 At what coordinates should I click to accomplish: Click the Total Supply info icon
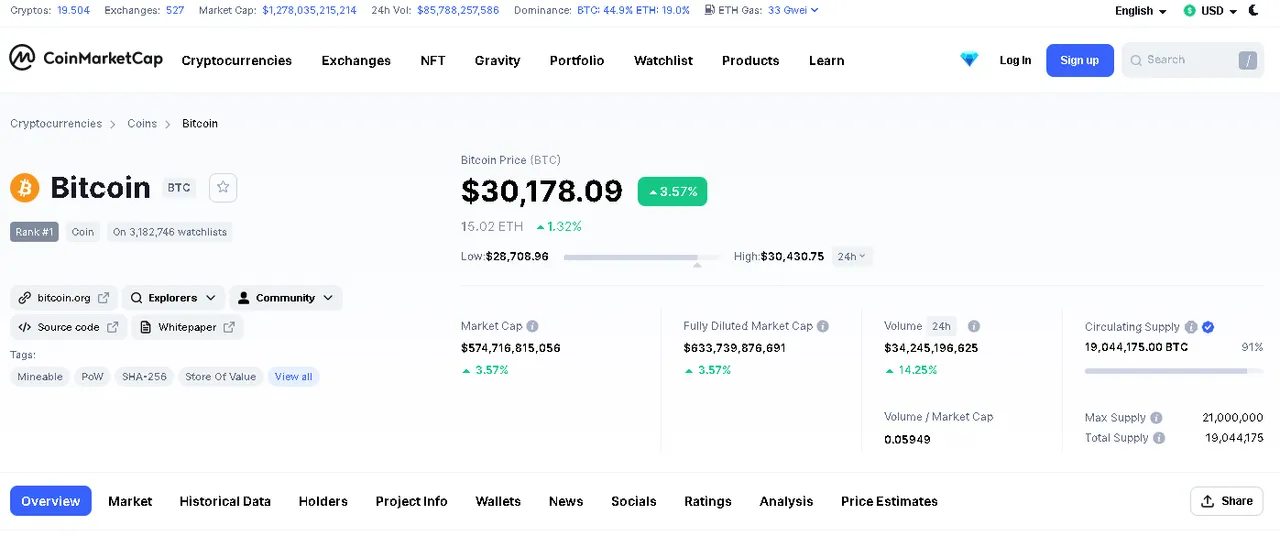(1159, 438)
